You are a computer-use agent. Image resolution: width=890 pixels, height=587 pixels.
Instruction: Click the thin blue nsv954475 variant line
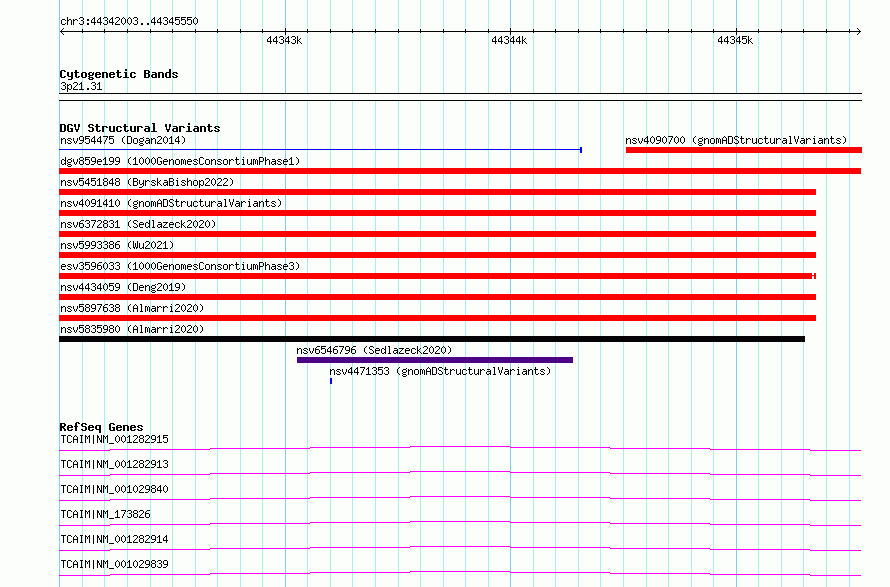click(x=321, y=150)
